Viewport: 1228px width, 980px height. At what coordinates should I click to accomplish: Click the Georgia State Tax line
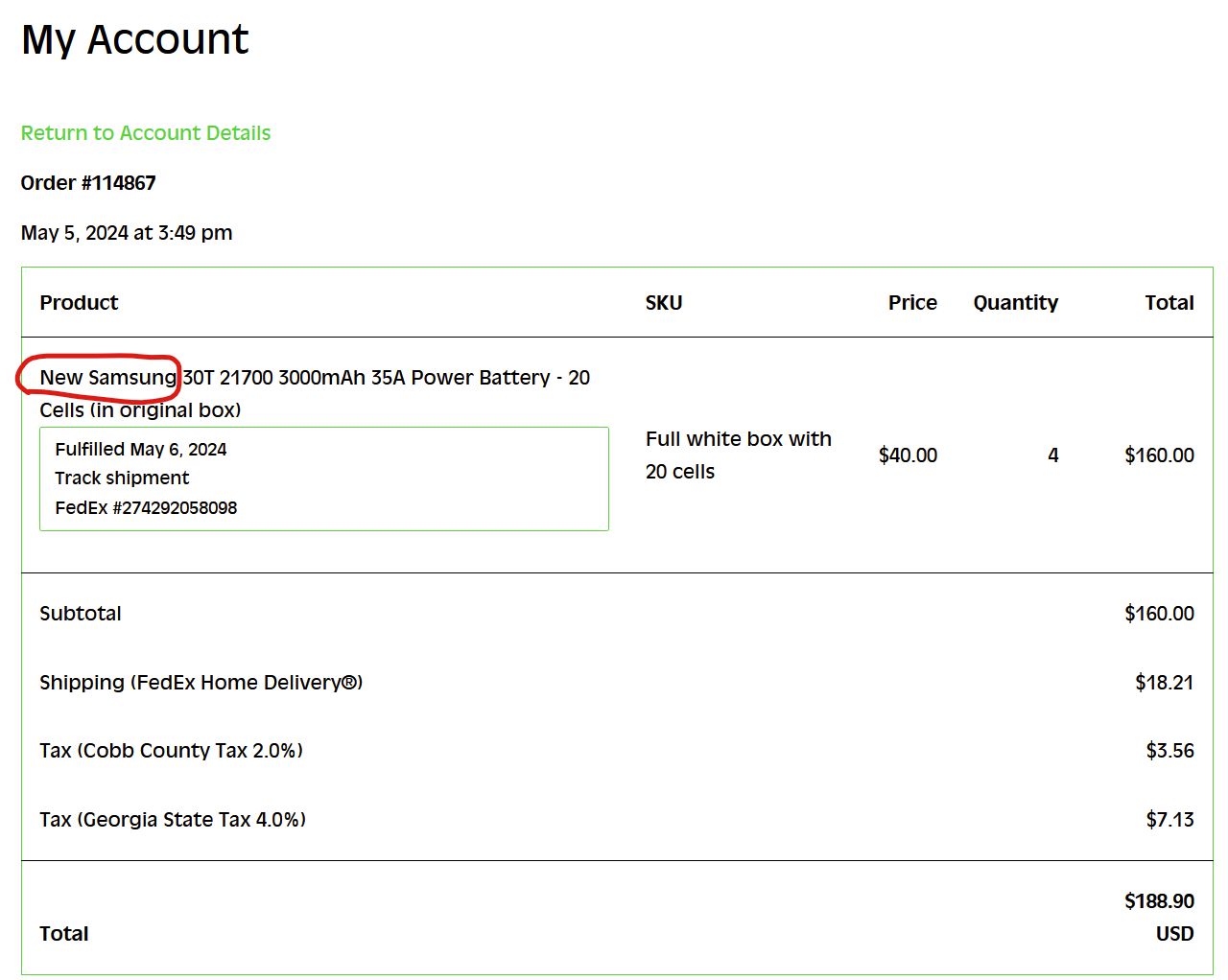(173, 820)
